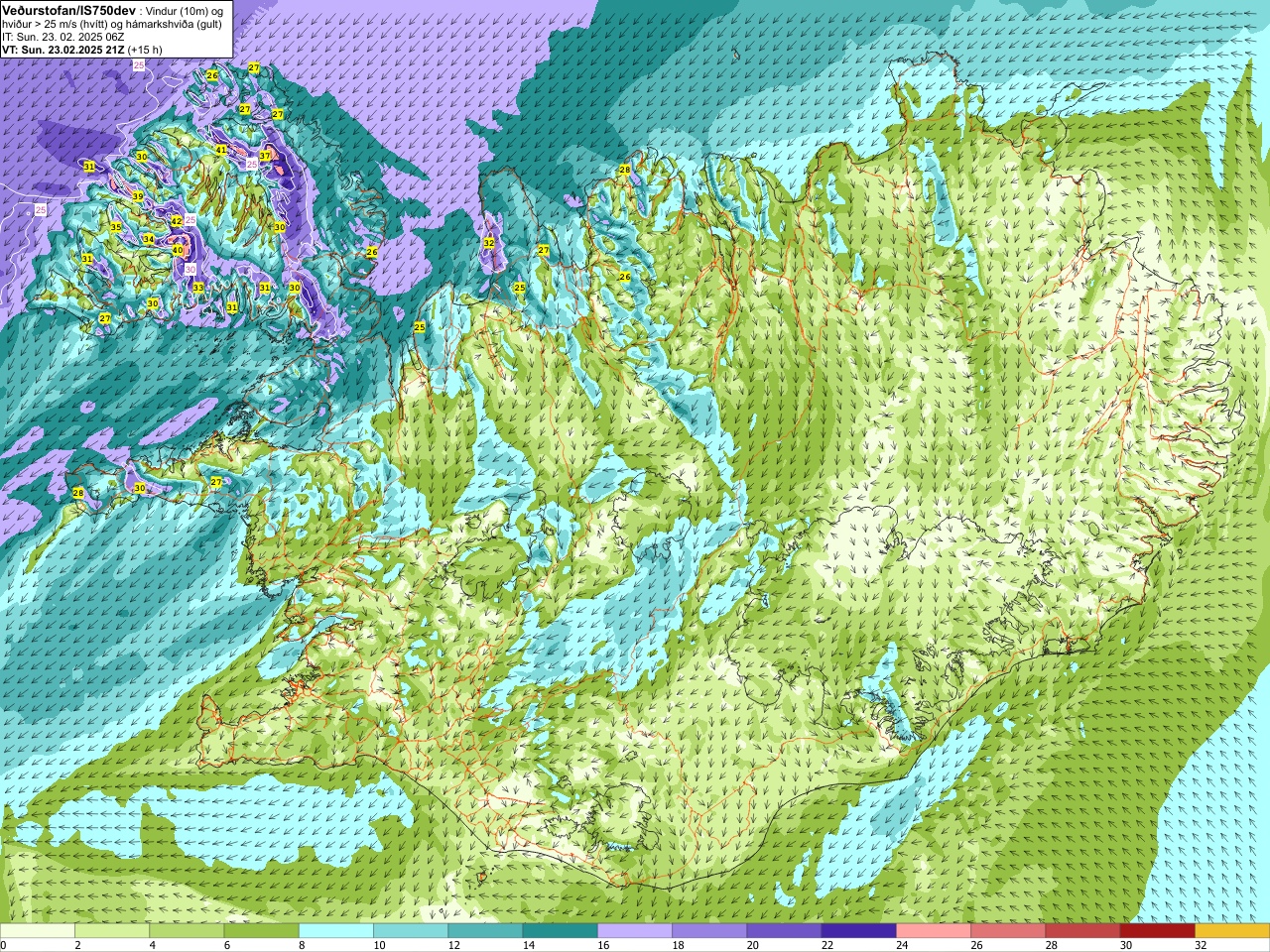The height and width of the screenshot is (952, 1270).
Task: Select the yellow gust label 41
Action: [x=221, y=150]
